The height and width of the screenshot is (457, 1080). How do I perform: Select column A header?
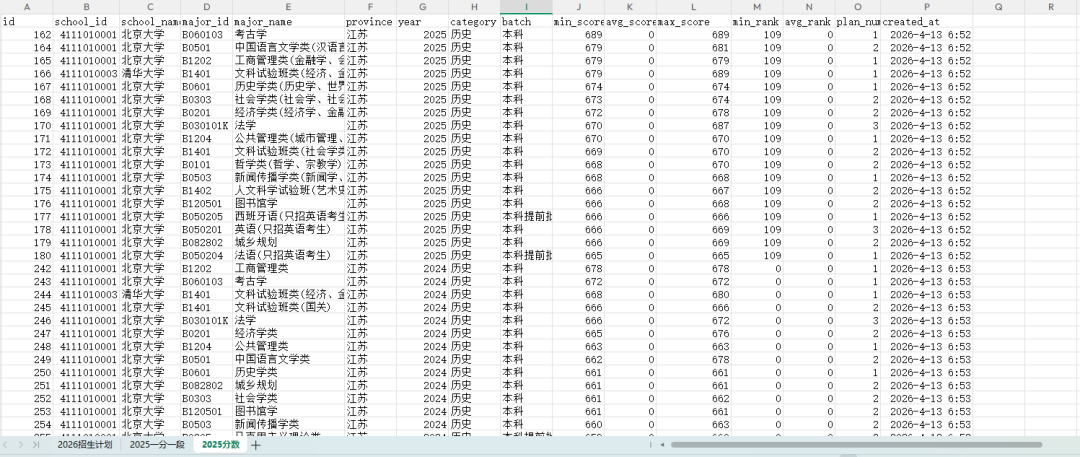[27, 7]
